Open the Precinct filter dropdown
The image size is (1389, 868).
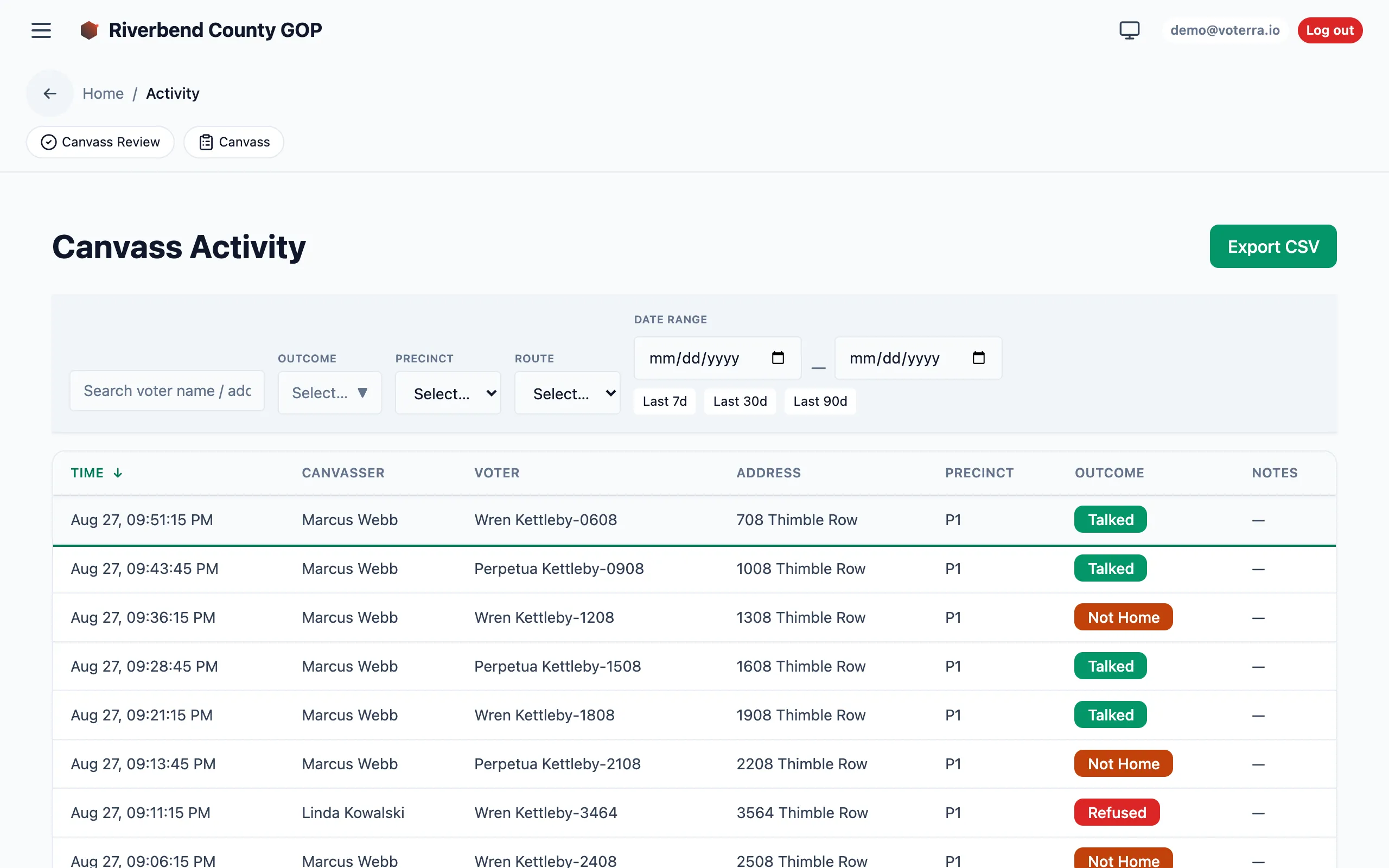point(448,393)
